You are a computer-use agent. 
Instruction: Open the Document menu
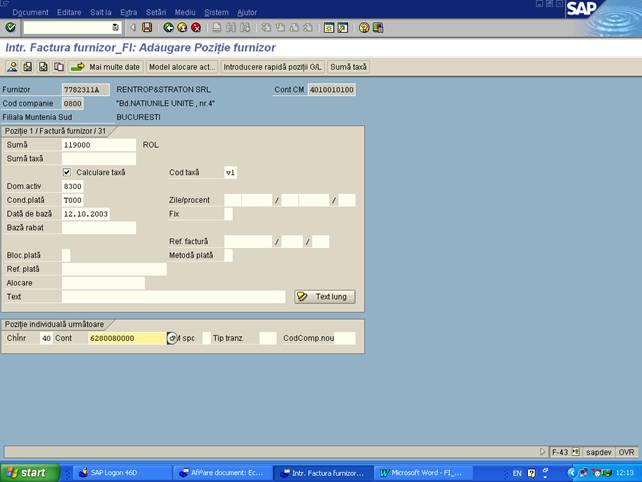click(x=30, y=12)
